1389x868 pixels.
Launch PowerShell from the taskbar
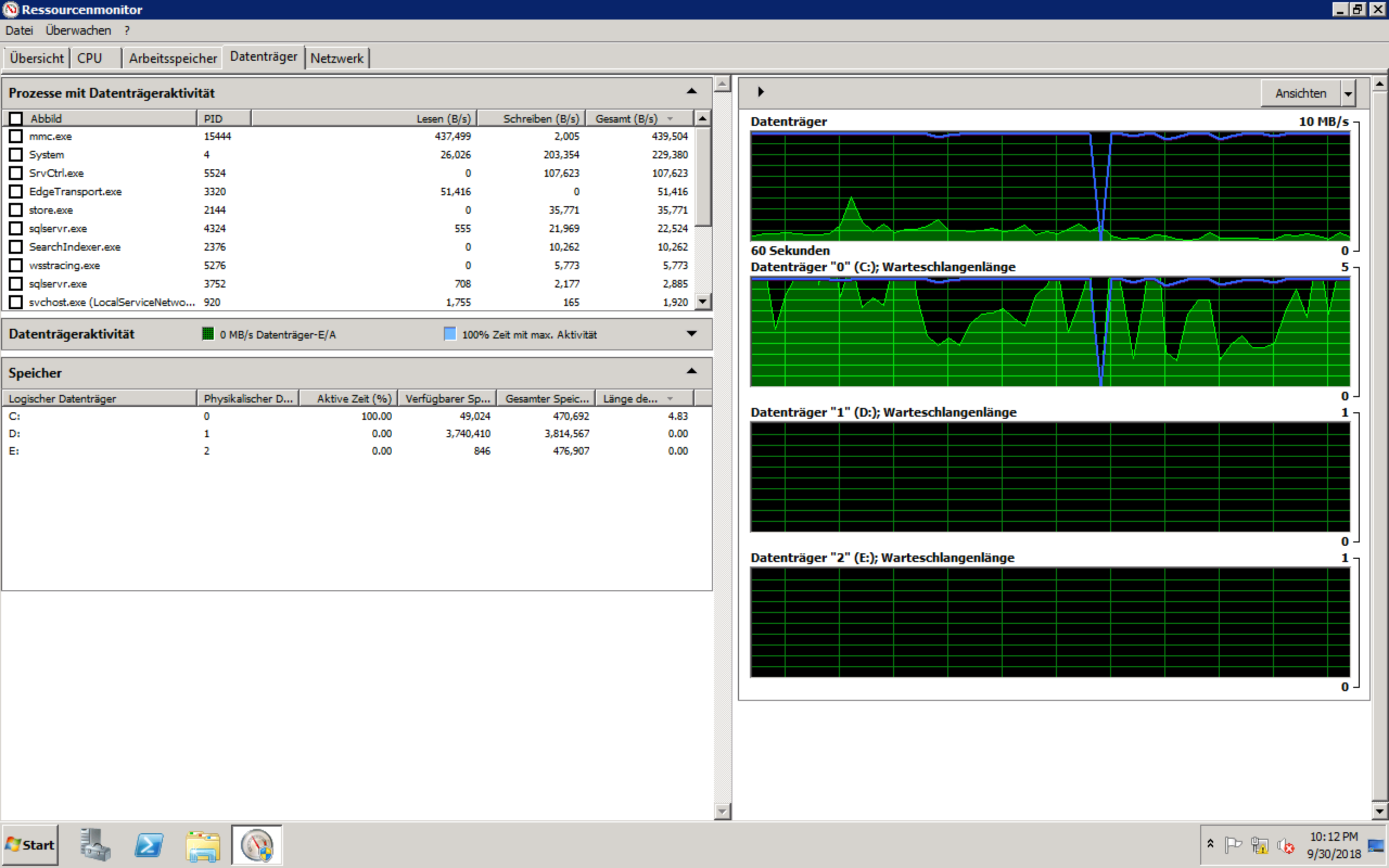point(149,845)
